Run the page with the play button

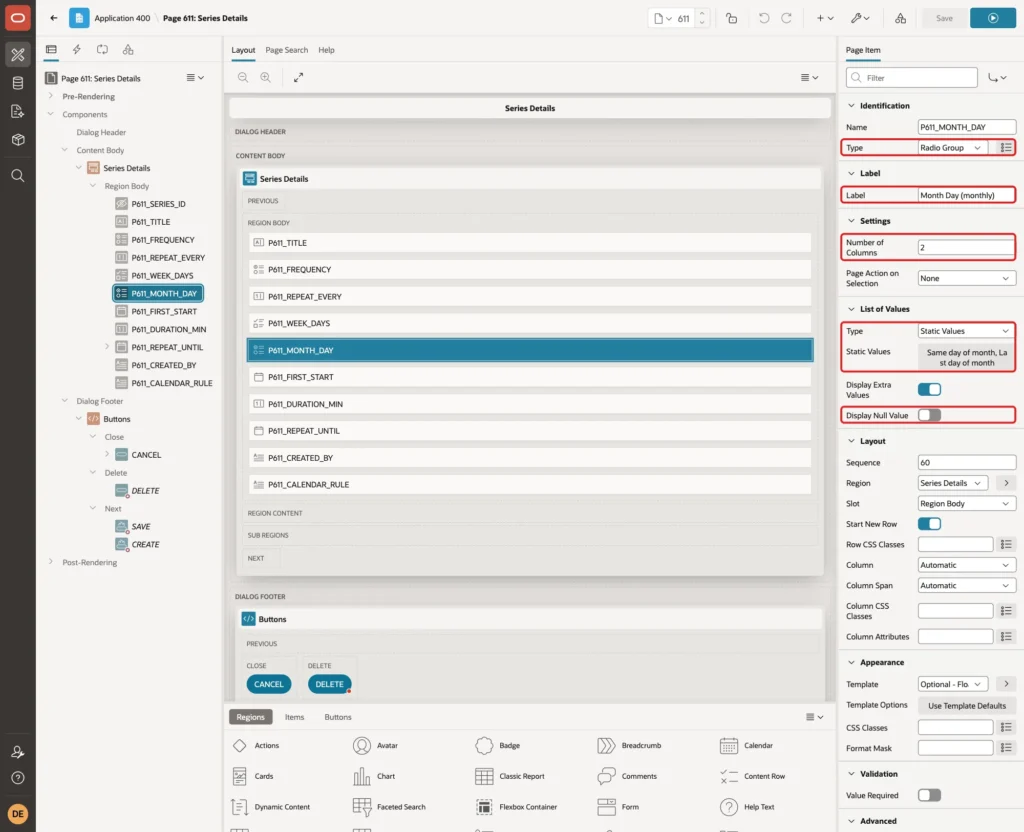(x=993, y=18)
